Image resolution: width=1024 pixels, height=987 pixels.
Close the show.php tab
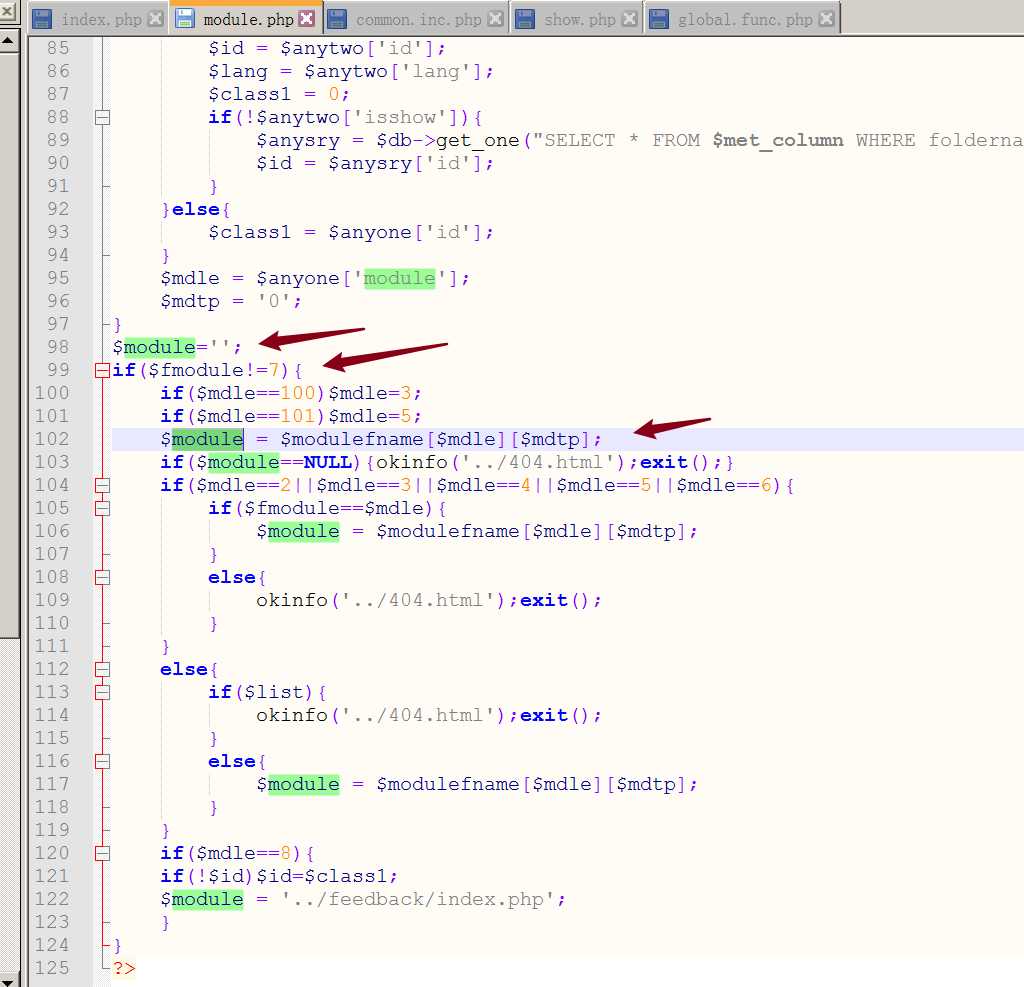[630, 19]
